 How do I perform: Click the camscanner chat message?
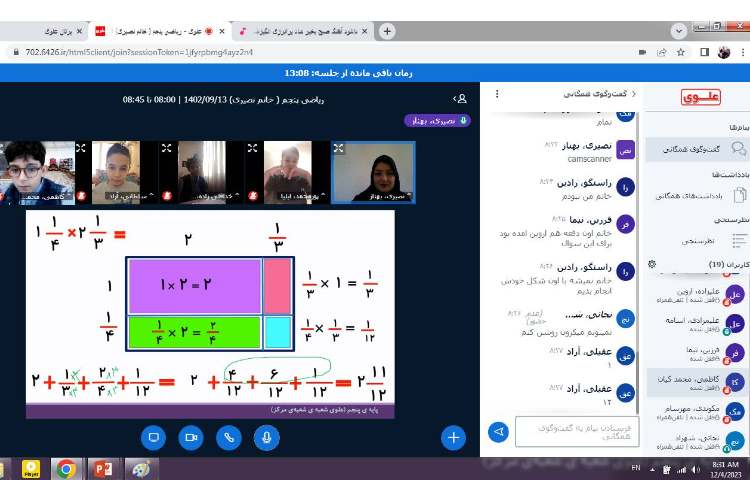pos(589,159)
